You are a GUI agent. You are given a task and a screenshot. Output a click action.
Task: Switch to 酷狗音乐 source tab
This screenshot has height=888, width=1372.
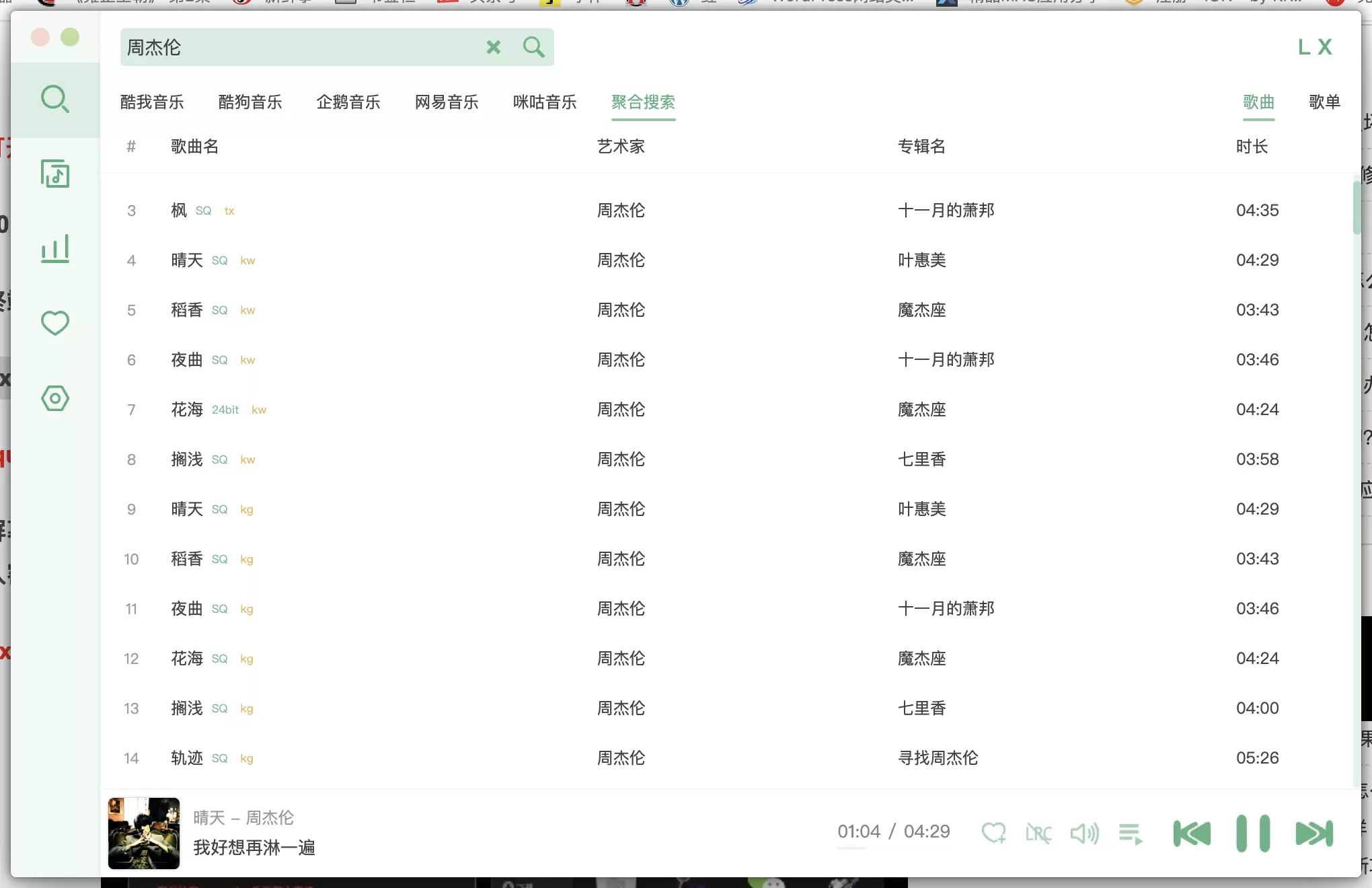click(250, 102)
